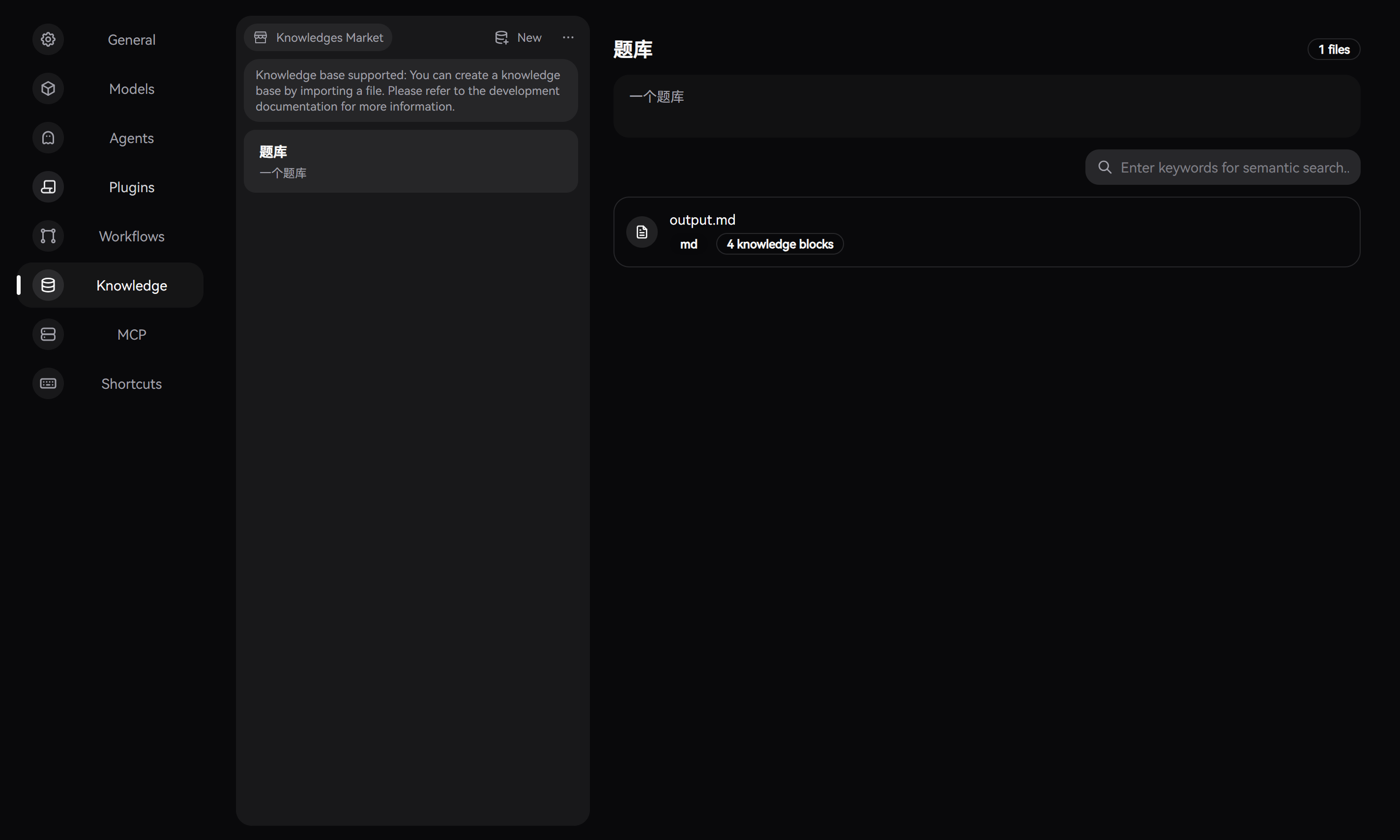1400x840 pixels.
Task: Click the General gear icon
Action: pos(48,40)
